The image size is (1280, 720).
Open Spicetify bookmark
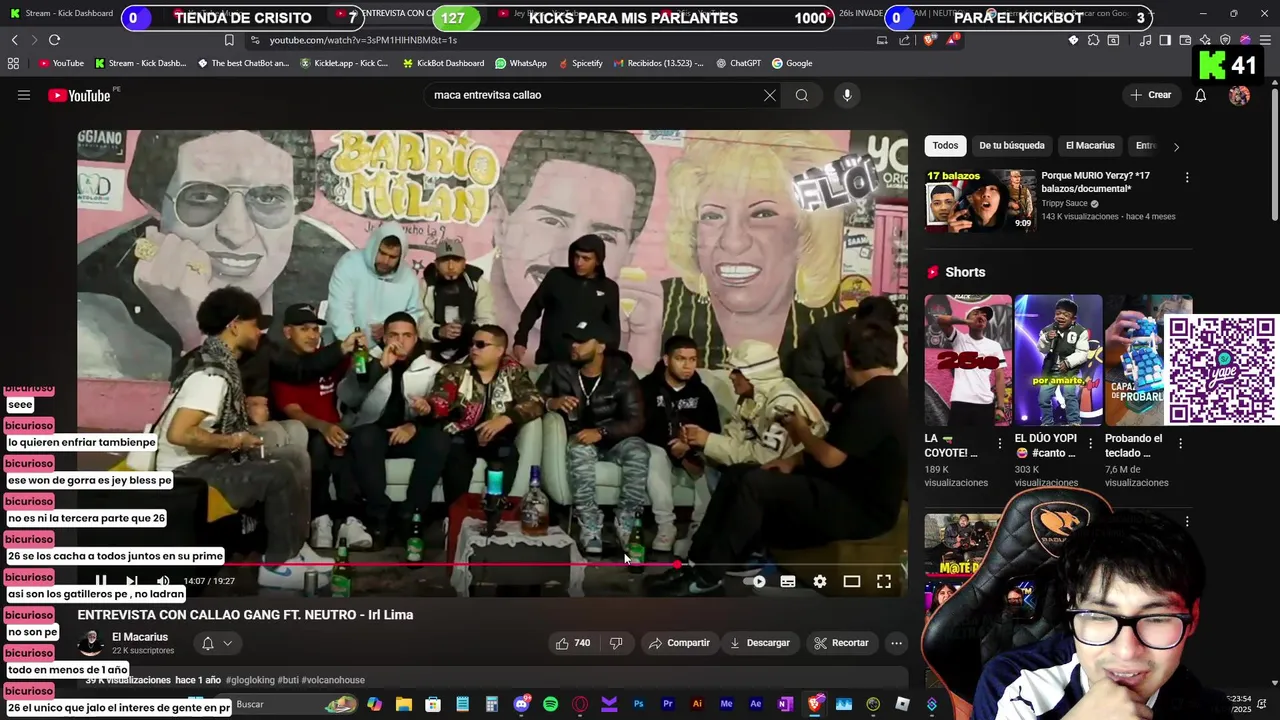(580, 63)
